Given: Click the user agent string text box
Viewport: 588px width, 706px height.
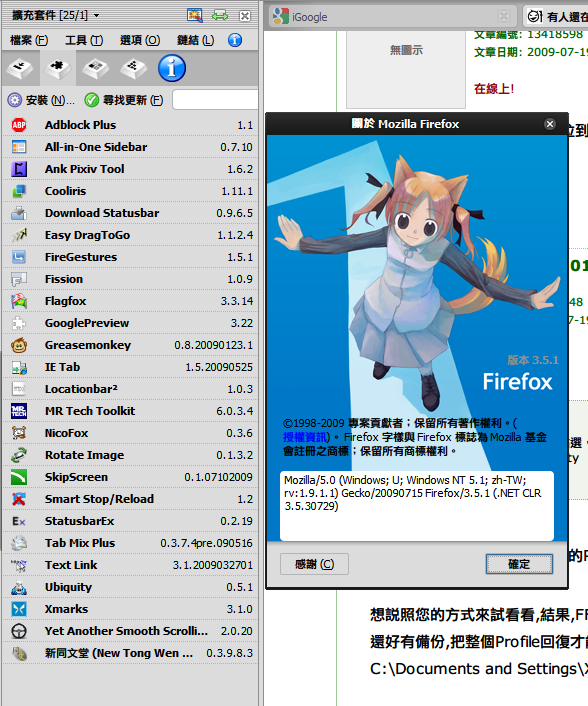Looking at the screenshot, I should click(417, 506).
